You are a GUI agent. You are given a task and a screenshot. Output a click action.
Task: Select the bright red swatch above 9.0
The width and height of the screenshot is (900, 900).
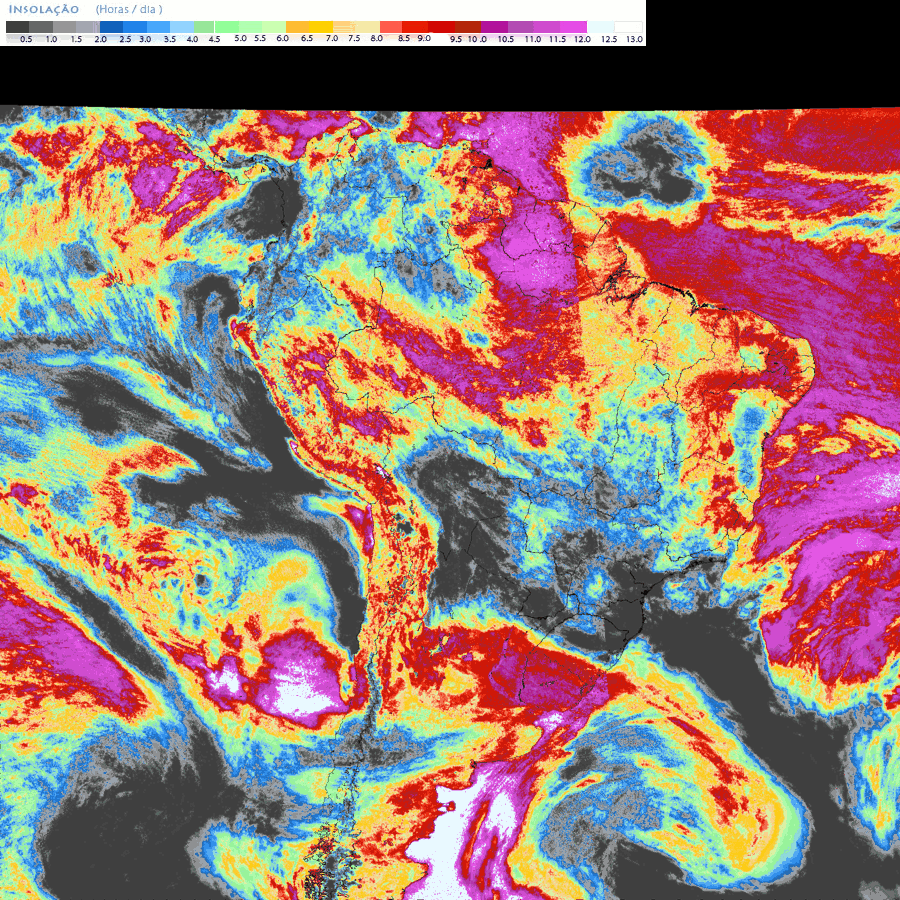coord(415,27)
